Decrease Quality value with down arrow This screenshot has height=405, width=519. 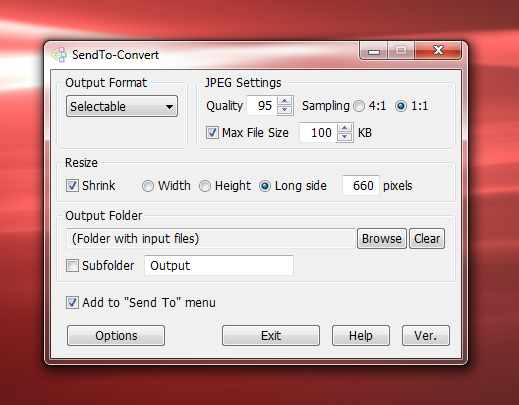coord(284,110)
